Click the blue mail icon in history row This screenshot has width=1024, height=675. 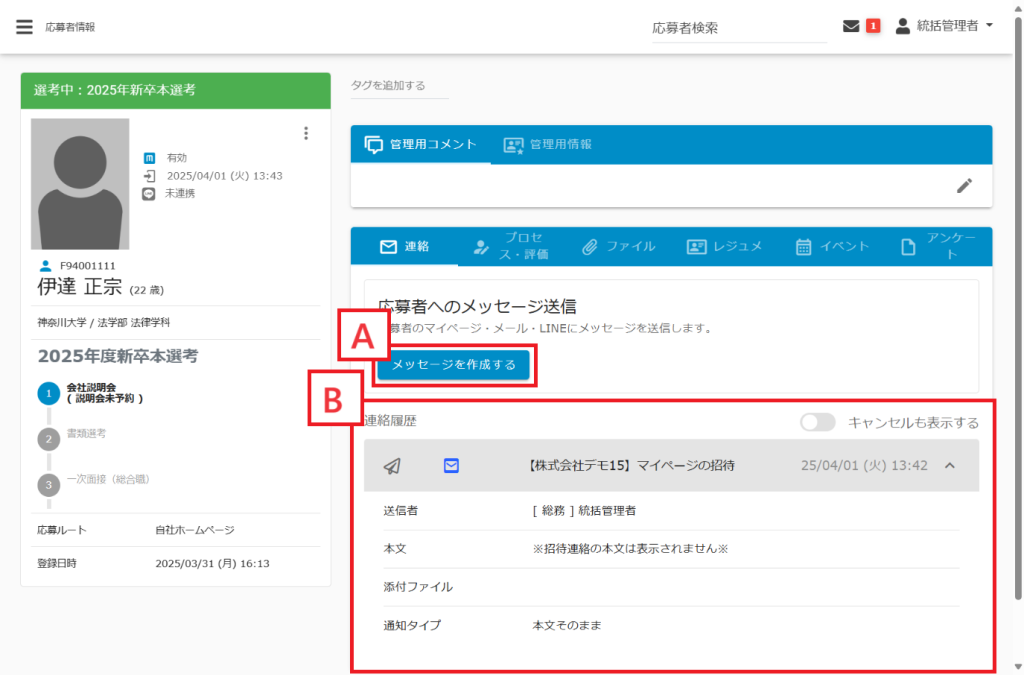click(451, 466)
